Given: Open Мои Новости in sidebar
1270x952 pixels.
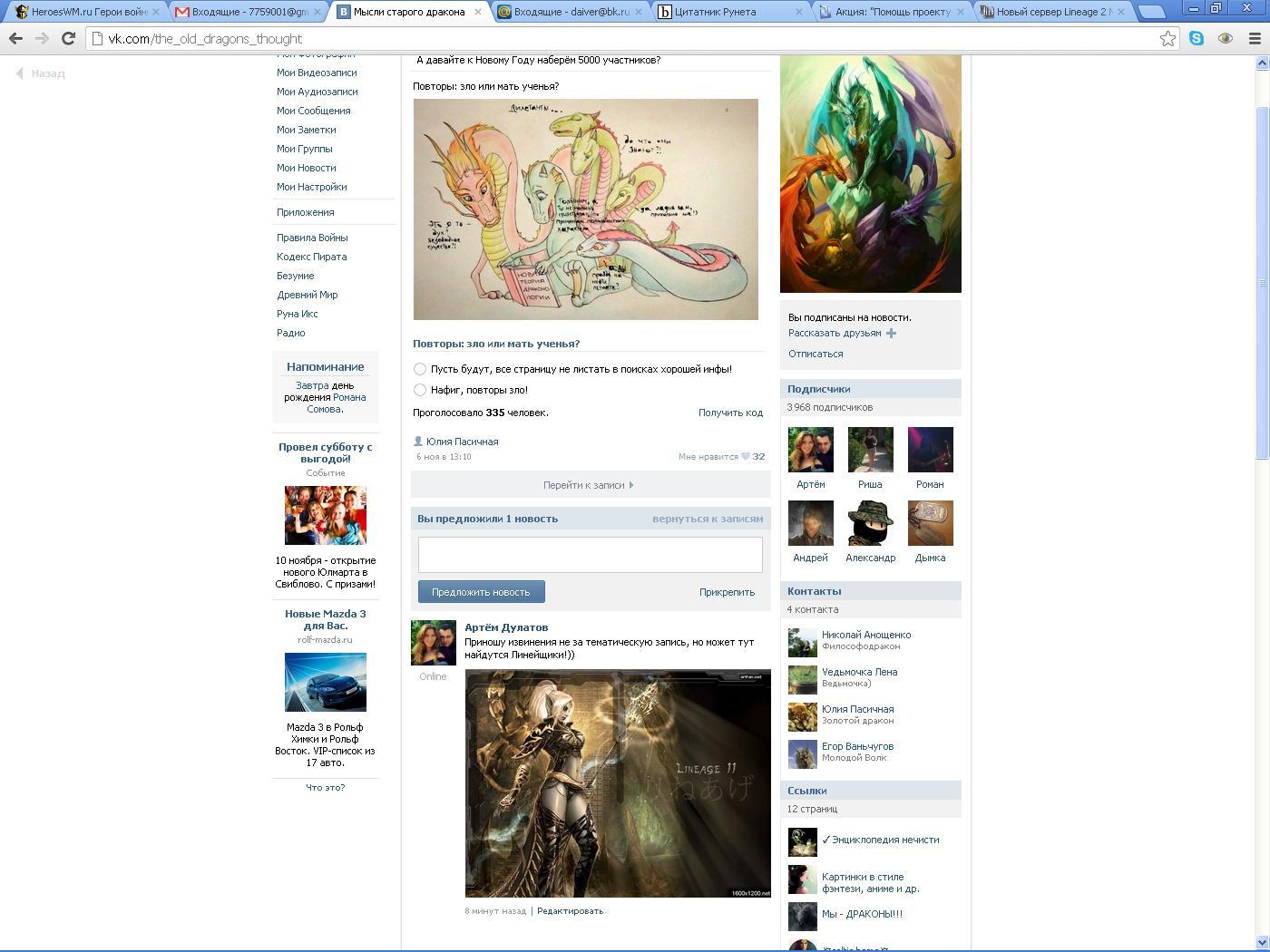Looking at the screenshot, I should [306, 168].
